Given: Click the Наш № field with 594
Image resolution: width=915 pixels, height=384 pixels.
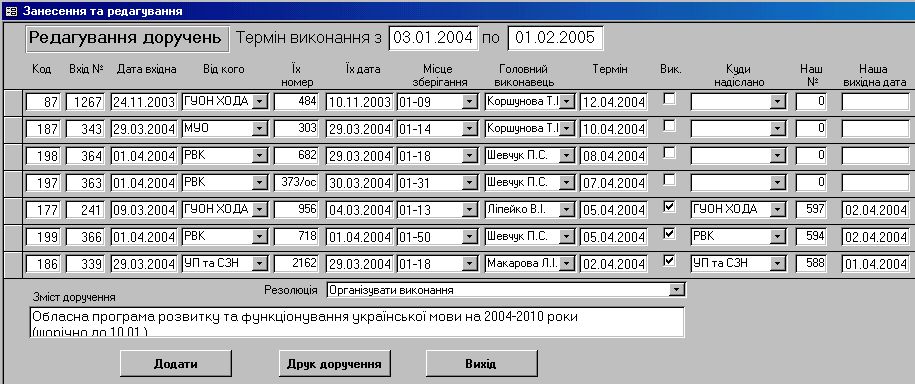Looking at the screenshot, I should tap(811, 236).
